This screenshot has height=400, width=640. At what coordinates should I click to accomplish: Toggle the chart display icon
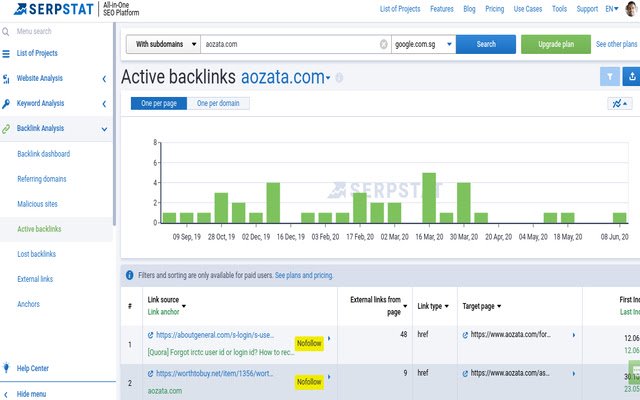(x=620, y=104)
